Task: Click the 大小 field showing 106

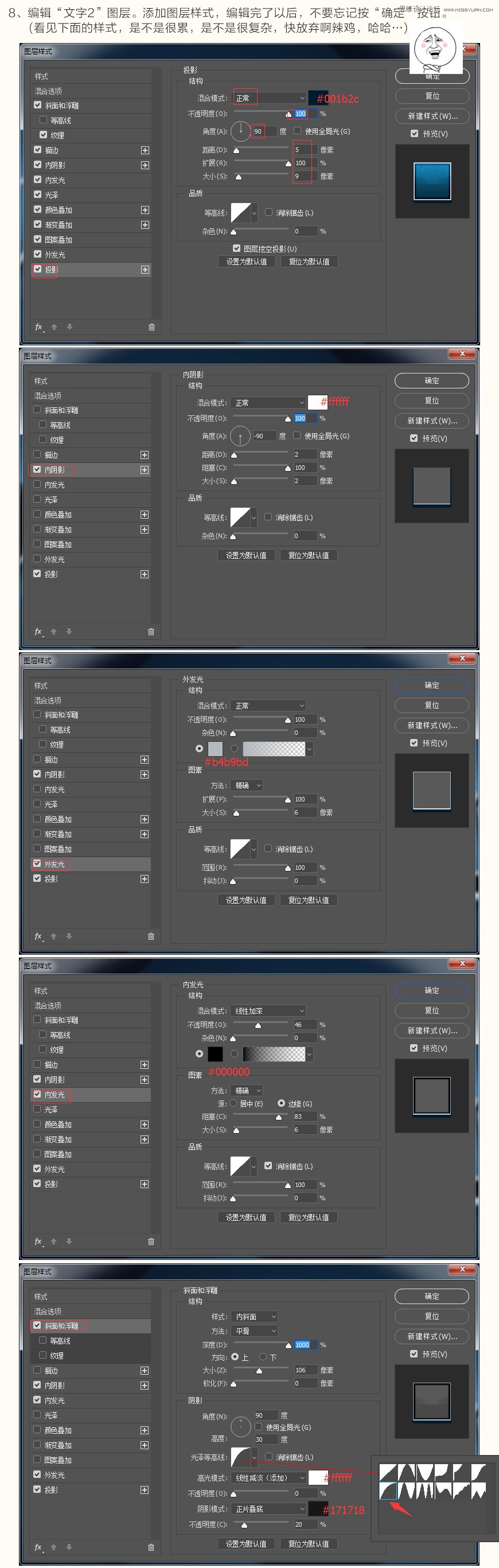Action: point(305,1370)
